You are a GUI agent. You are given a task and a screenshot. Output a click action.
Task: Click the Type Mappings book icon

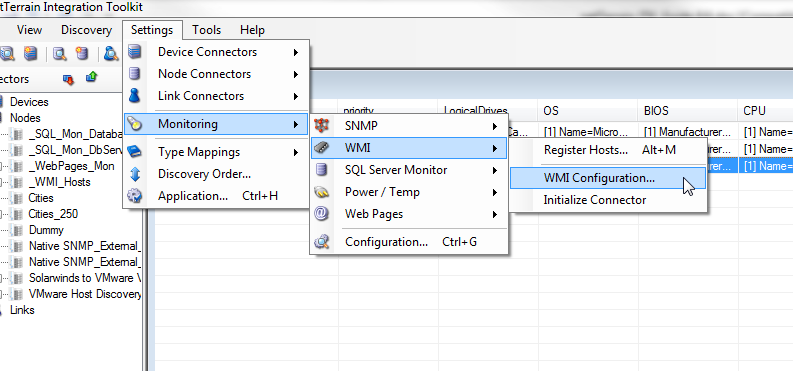[x=135, y=152]
